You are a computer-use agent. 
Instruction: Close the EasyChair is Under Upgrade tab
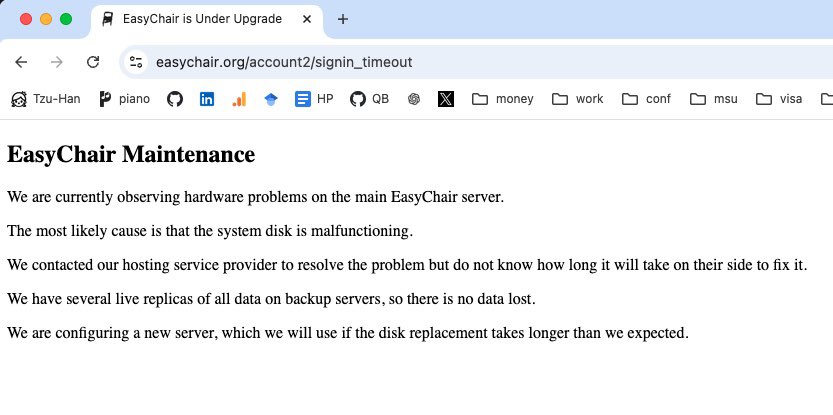tap(307, 19)
